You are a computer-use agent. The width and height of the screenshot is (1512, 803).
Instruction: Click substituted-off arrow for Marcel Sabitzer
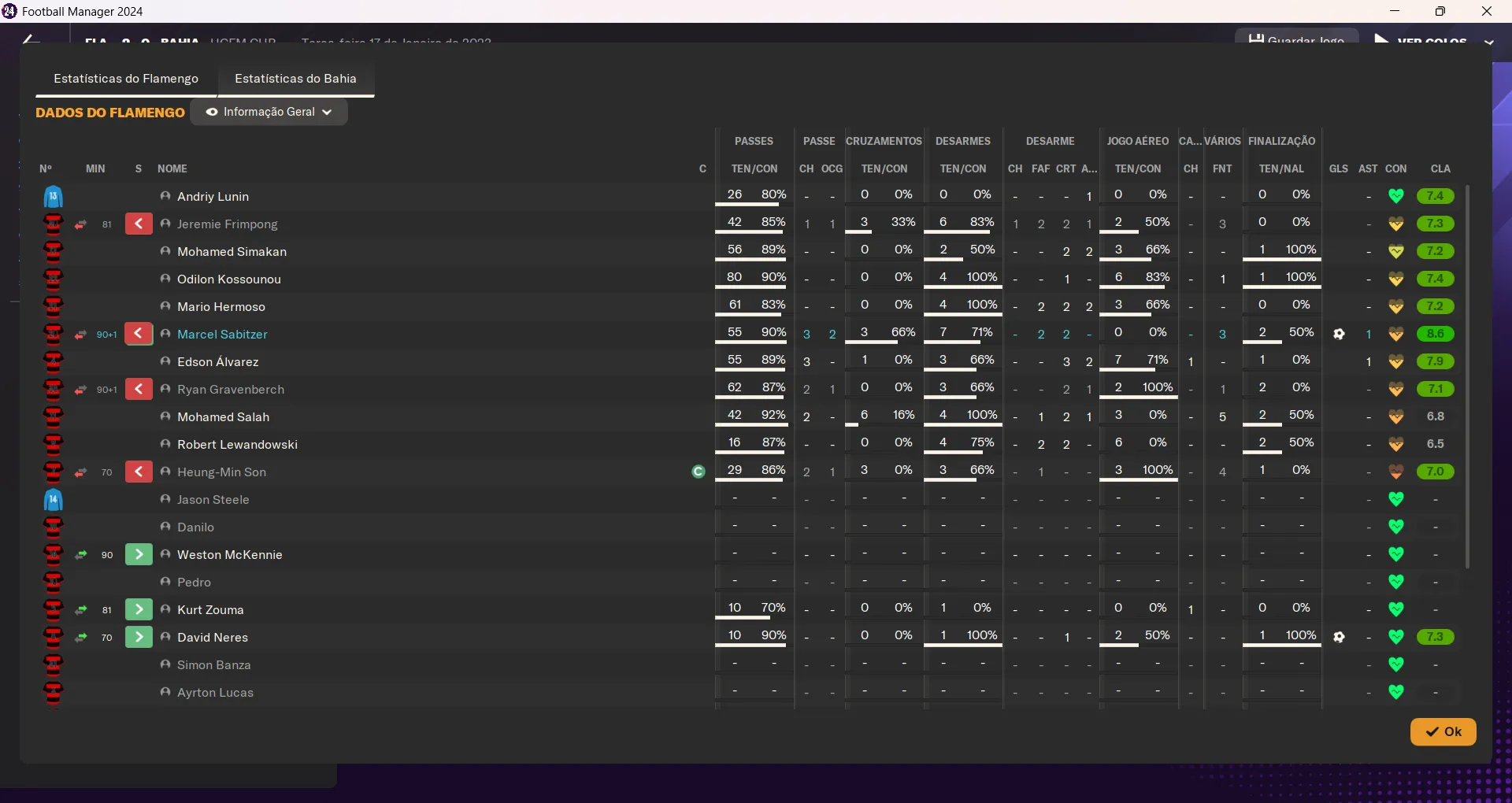[139, 335]
